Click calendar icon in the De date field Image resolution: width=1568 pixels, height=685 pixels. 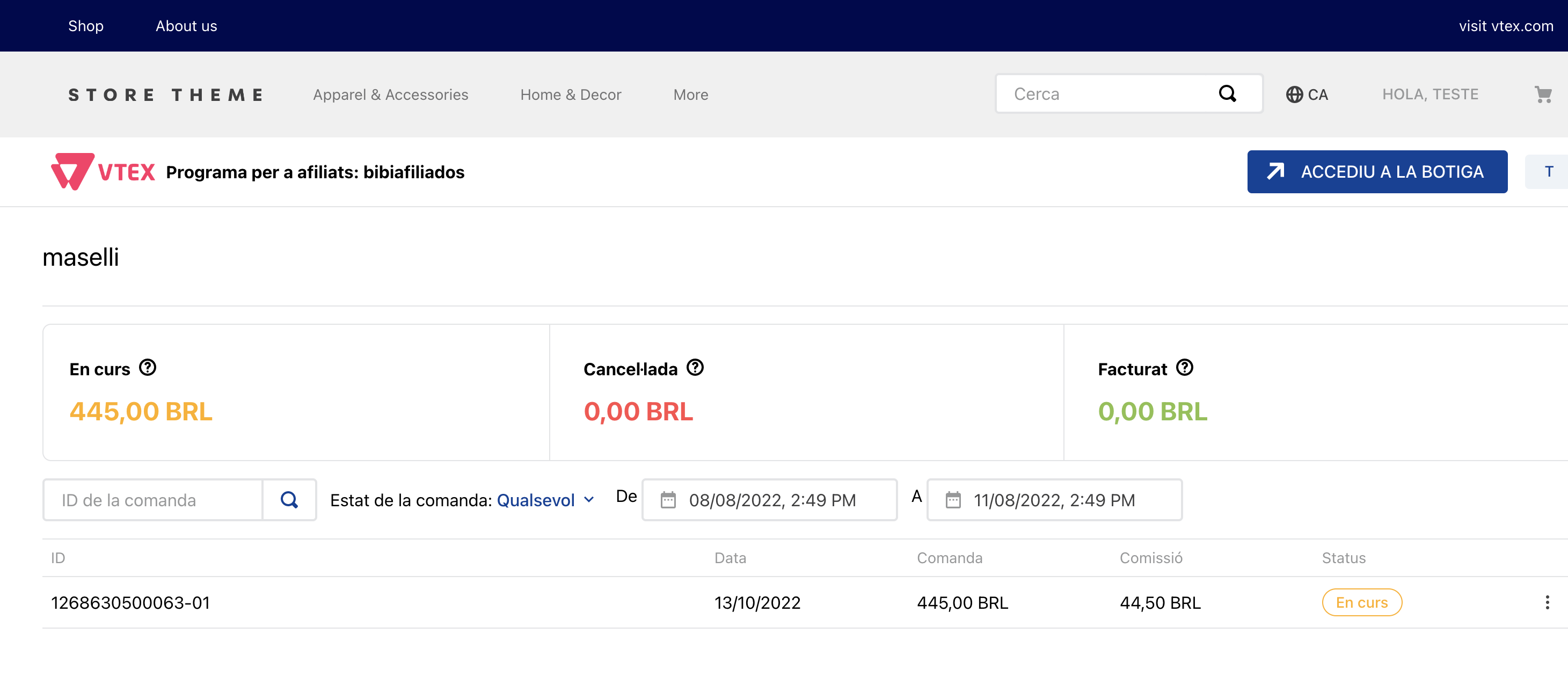tap(668, 500)
